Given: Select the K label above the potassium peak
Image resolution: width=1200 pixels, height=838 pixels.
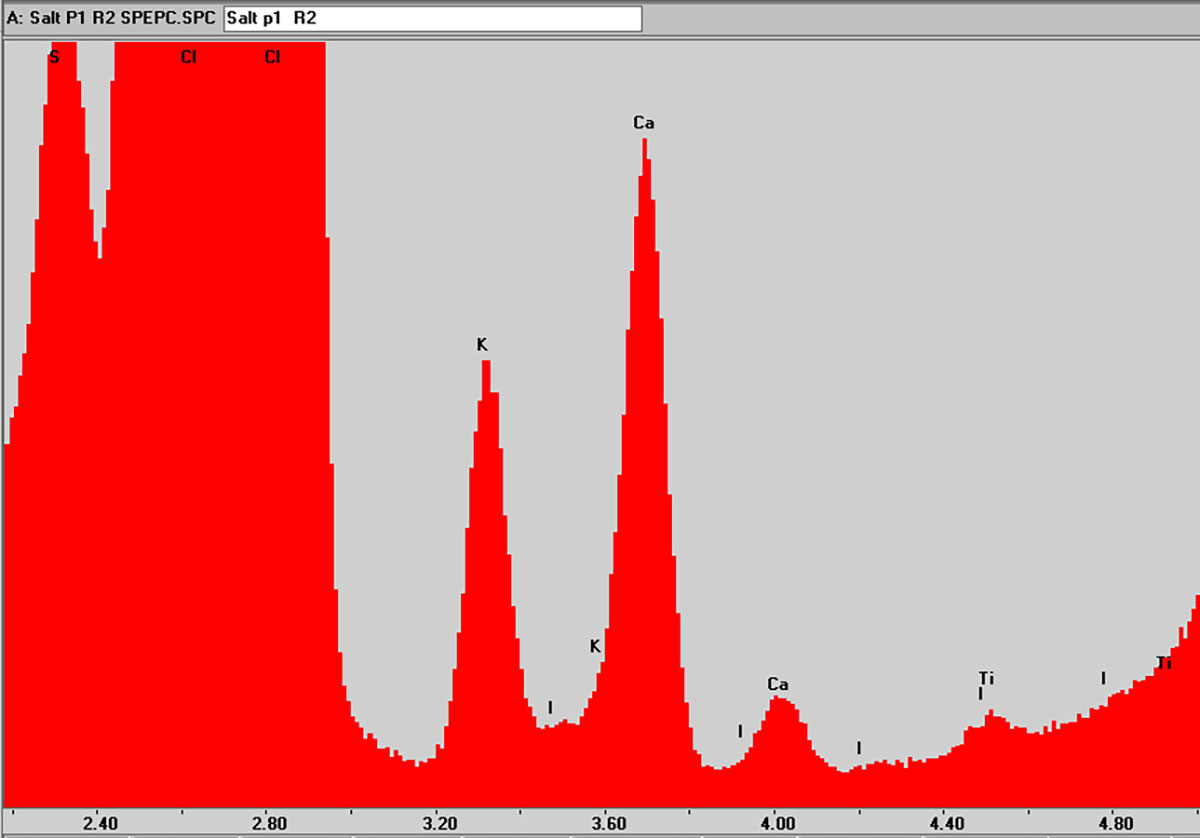Looking at the screenshot, I should click(483, 344).
